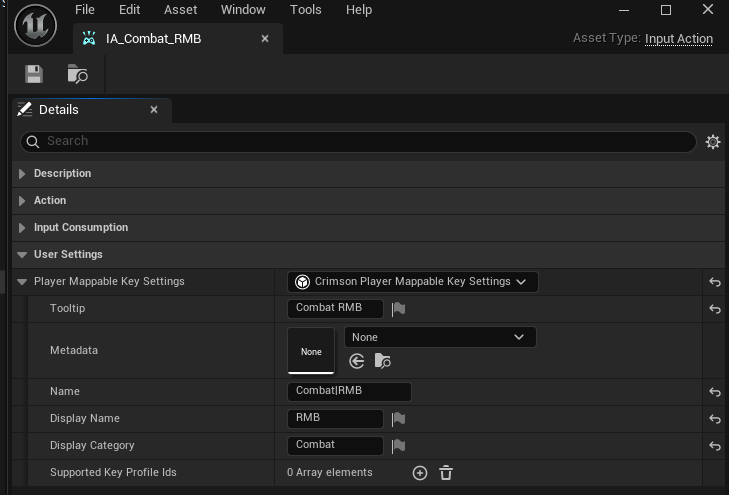Open the Tools menu
Image resolution: width=729 pixels, height=495 pixels.
pyautogui.click(x=305, y=10)
